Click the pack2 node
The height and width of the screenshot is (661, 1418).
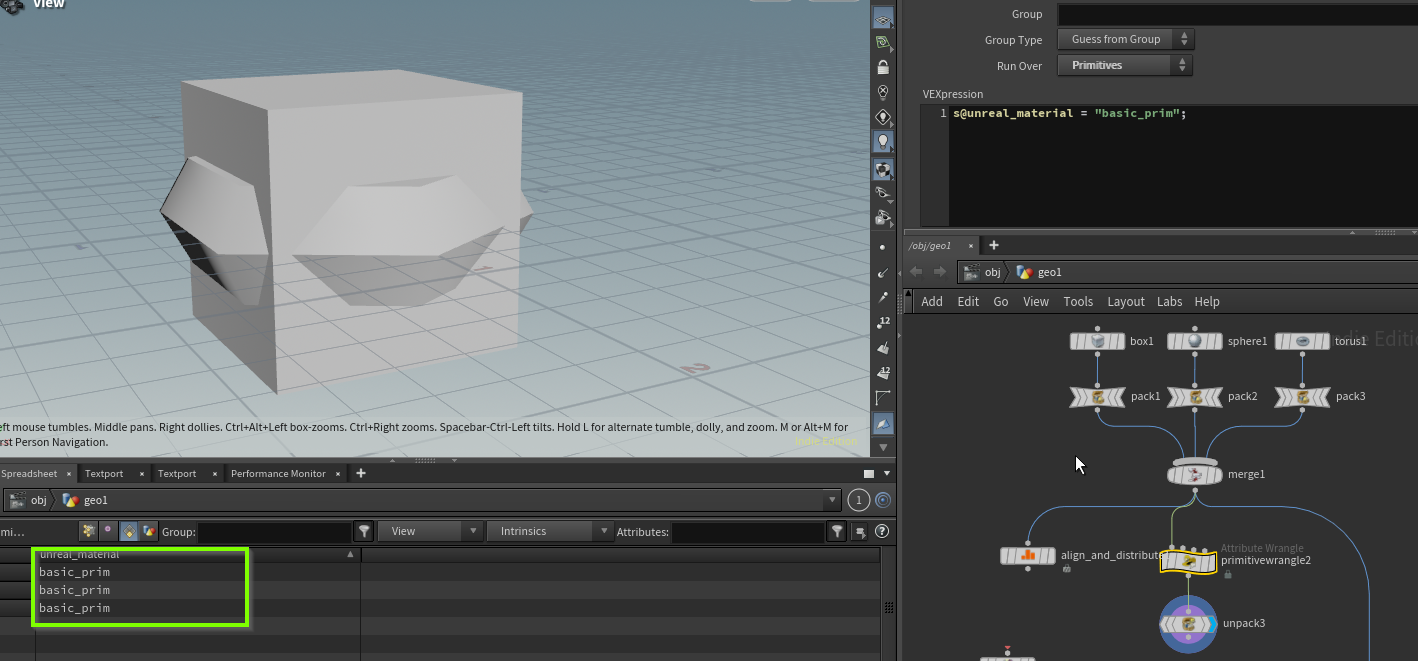click(x=1195, y=397)
